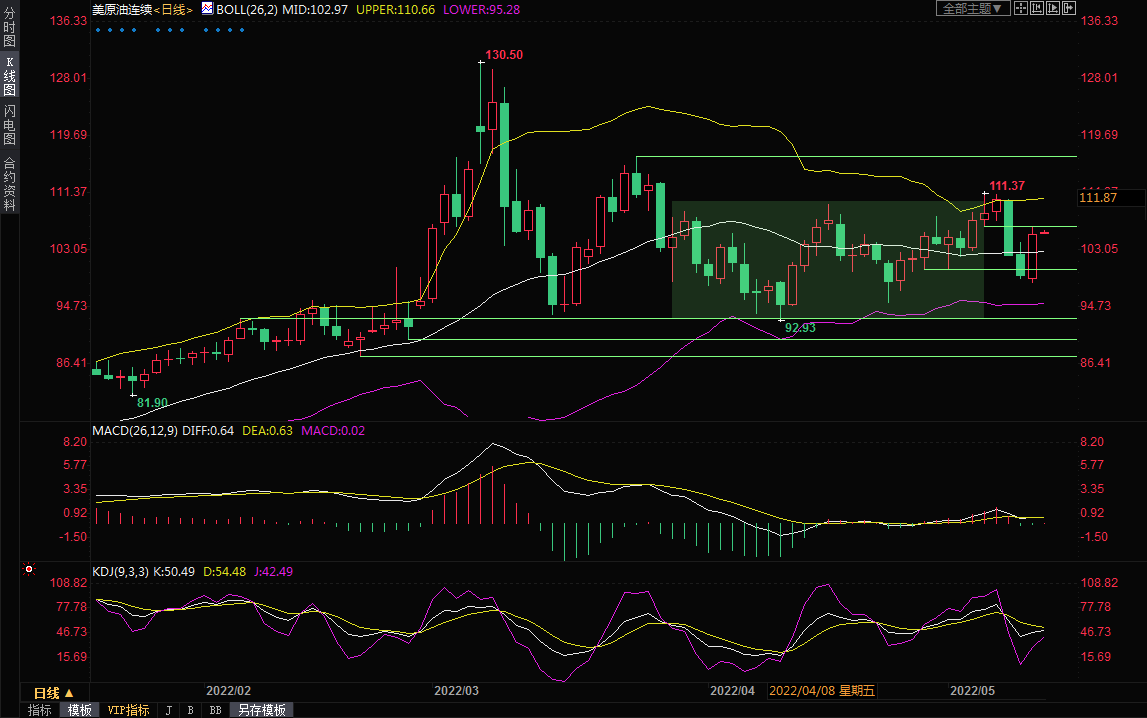The image size is (1147, 718).
Task: Click the small marker icon beside KDJ label
Action: 29,570
